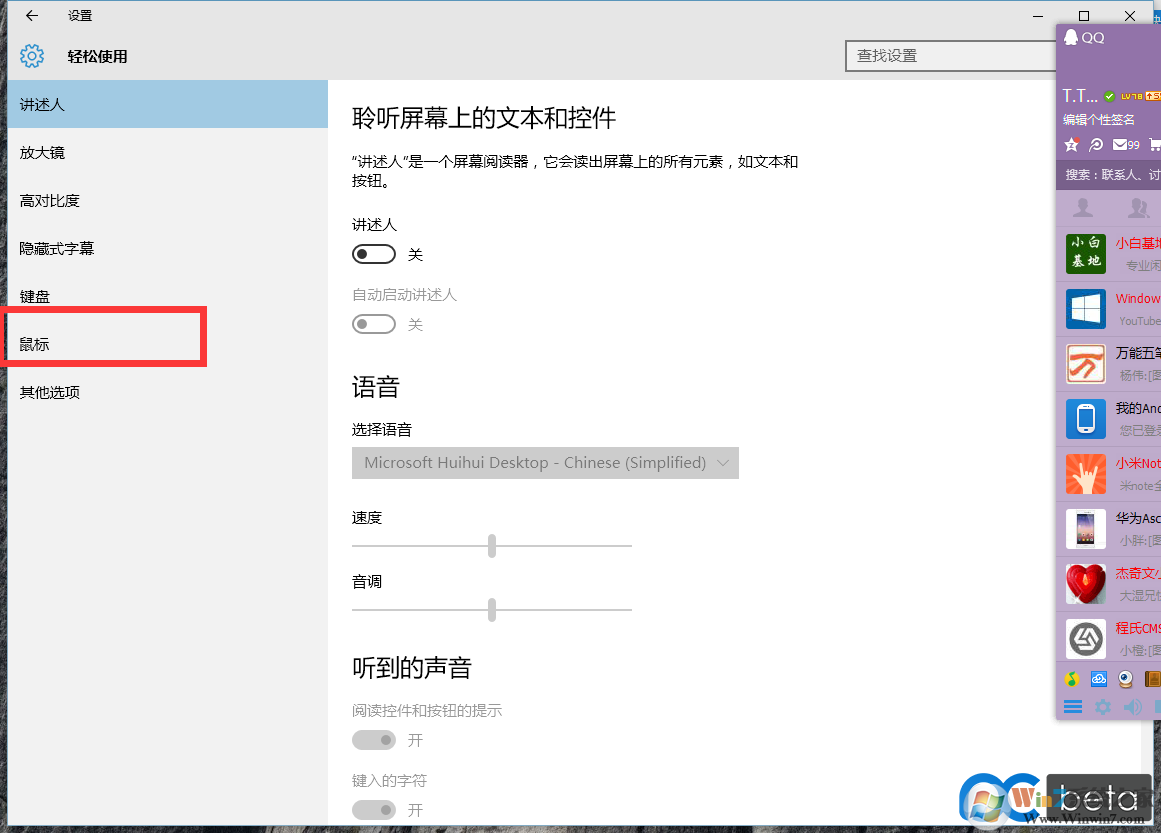Select 鼠标 in sidebar
Viewport: 1161px width, 833px height.
[167, 344]
